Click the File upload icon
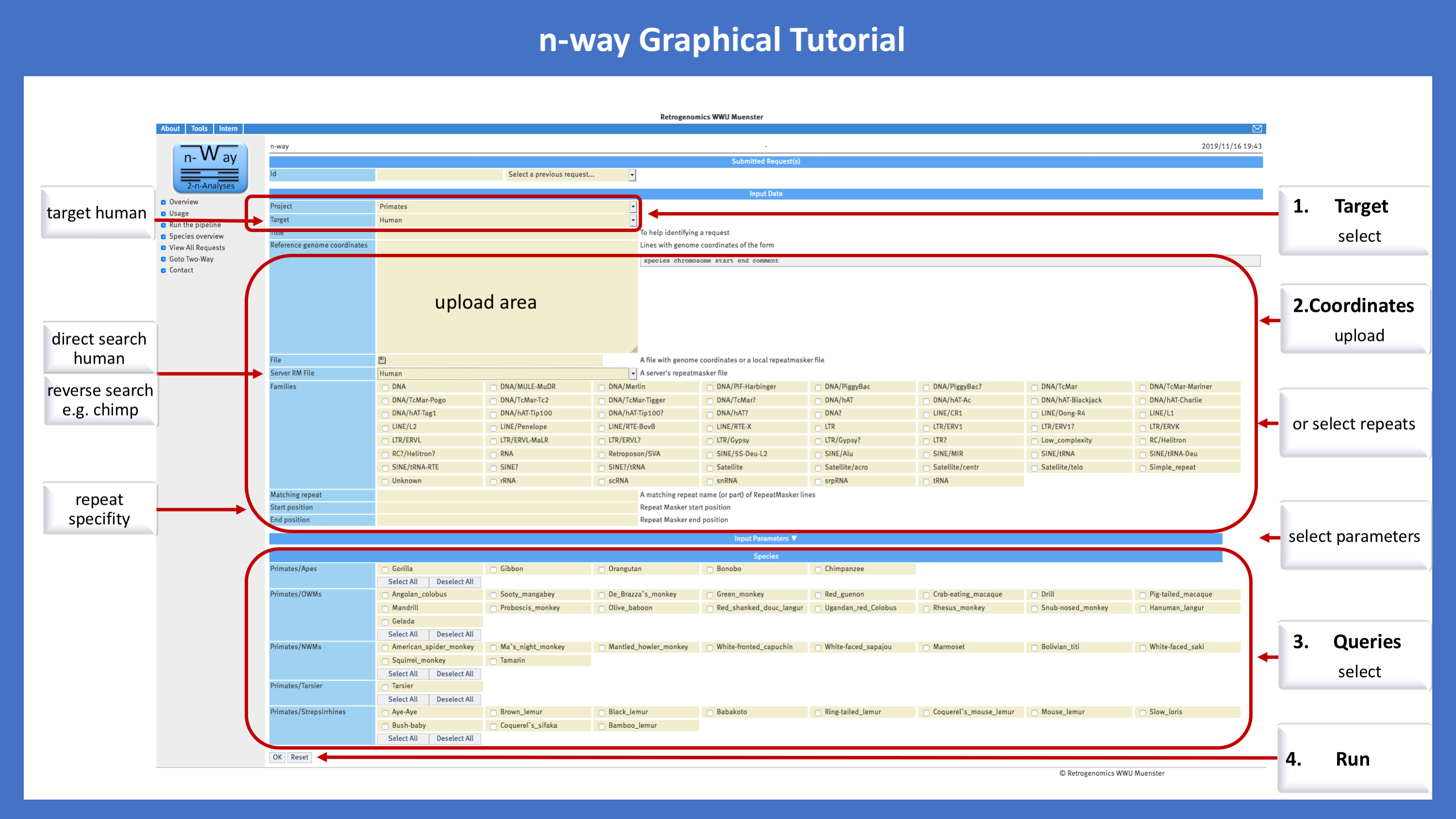This screenshot has width=1456, height=819. click(x=382, y=360)
